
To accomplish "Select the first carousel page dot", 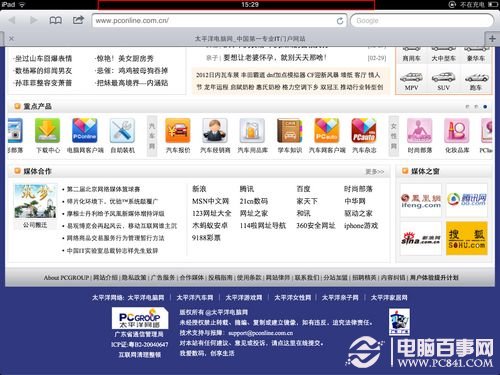I will click(467, 107).
